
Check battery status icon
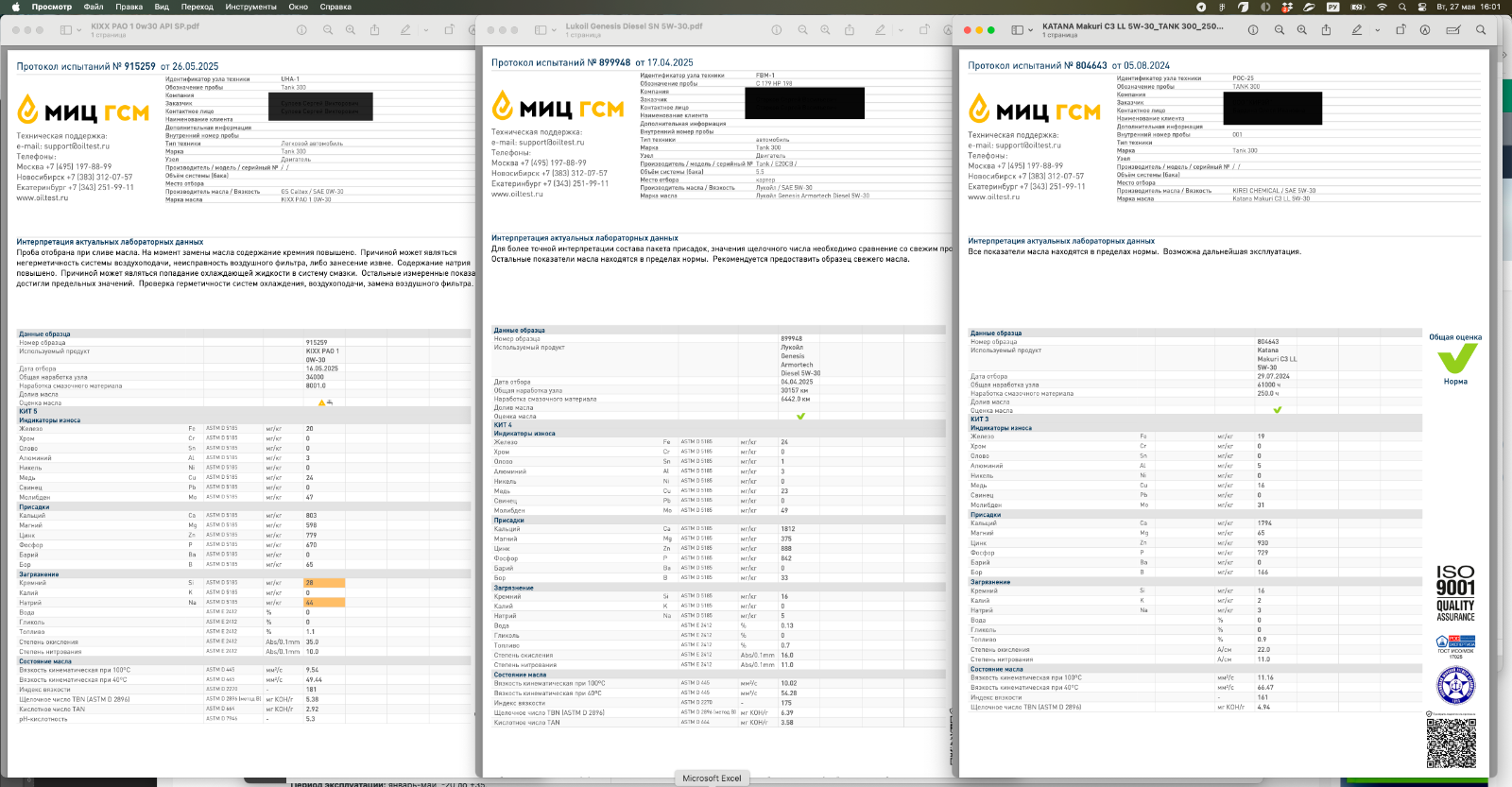tap(1358, 7)
